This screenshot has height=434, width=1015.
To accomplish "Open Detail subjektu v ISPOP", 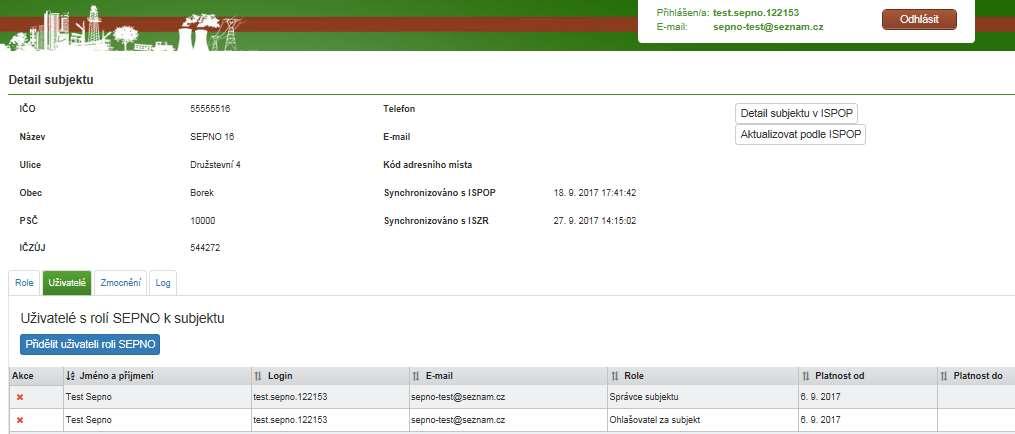I will [797, 113].
